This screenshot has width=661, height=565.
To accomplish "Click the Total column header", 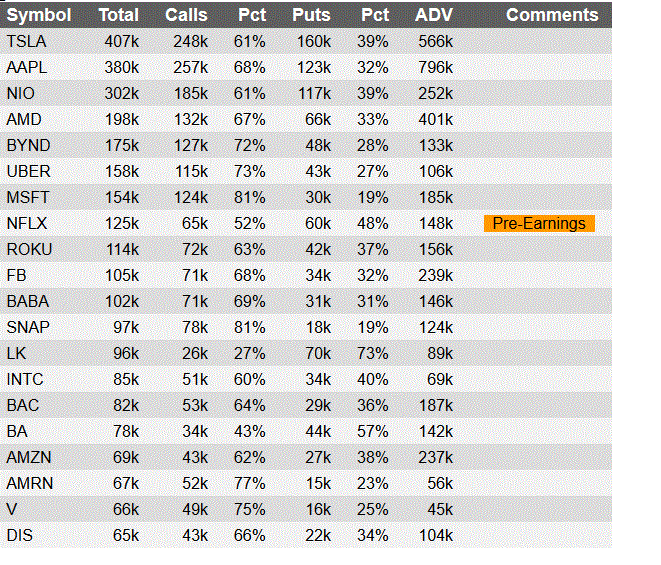I will tap(118, 15).
